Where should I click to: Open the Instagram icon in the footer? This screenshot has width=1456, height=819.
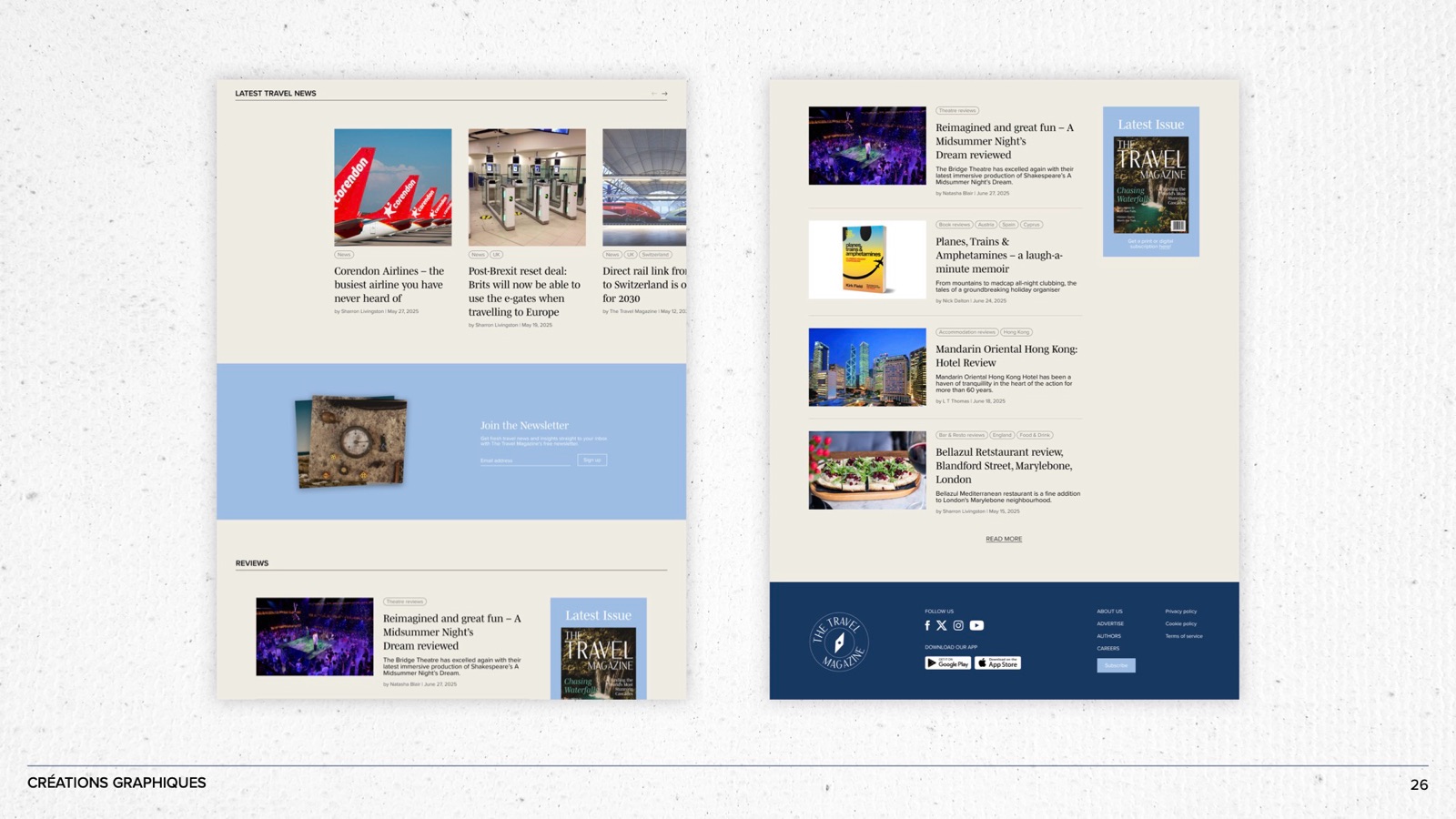coord(958,625)
